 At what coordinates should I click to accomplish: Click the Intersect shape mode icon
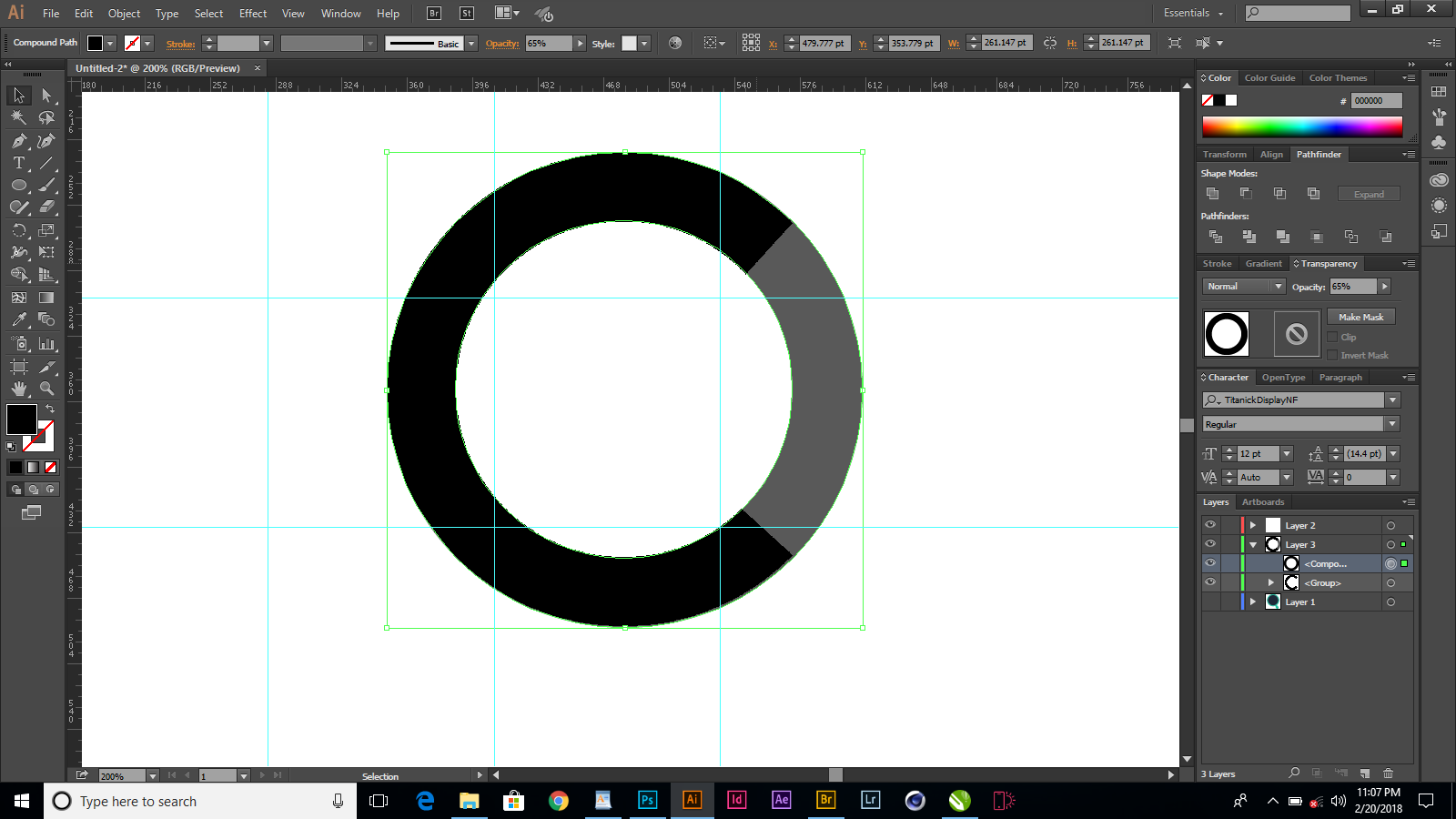point(1279,194)
